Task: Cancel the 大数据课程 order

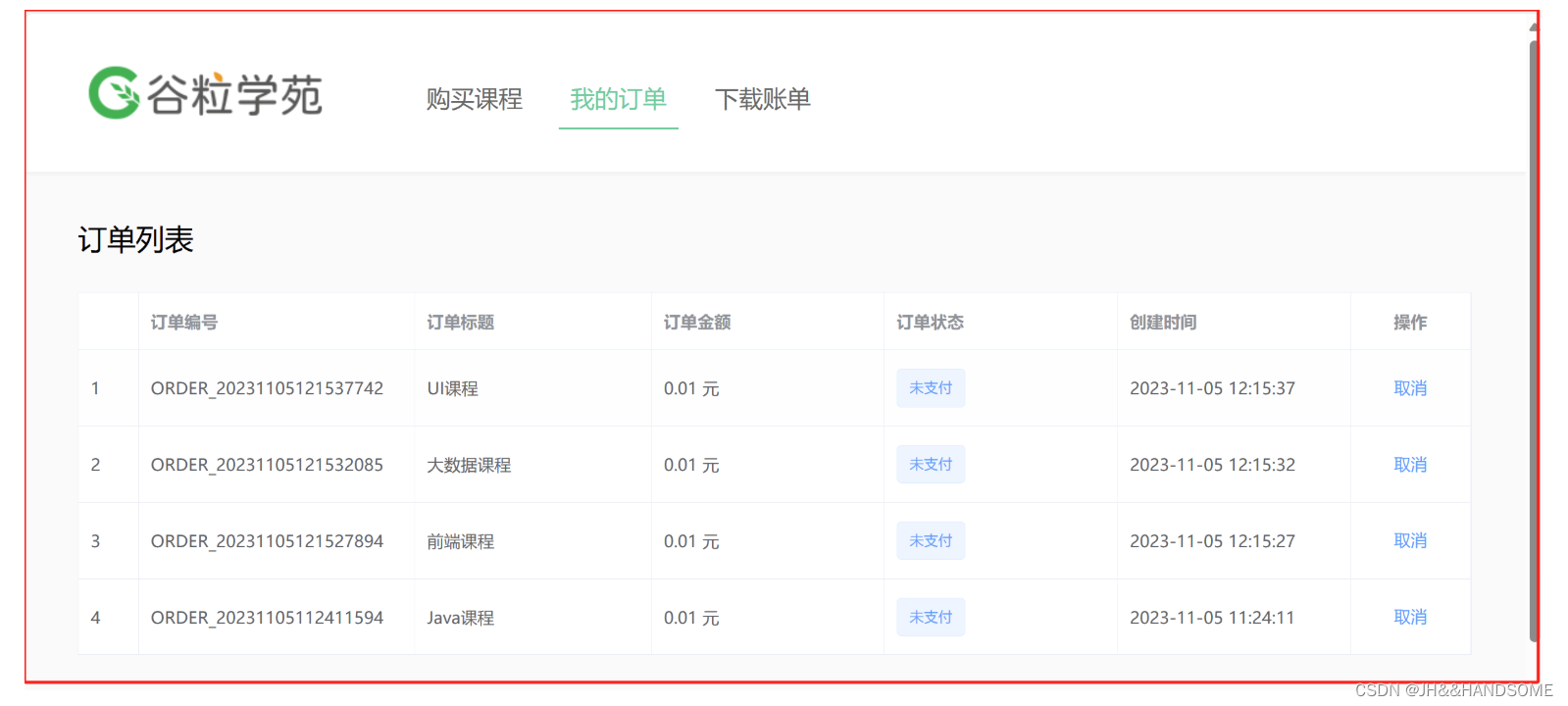Action: tap(1410, 465)
